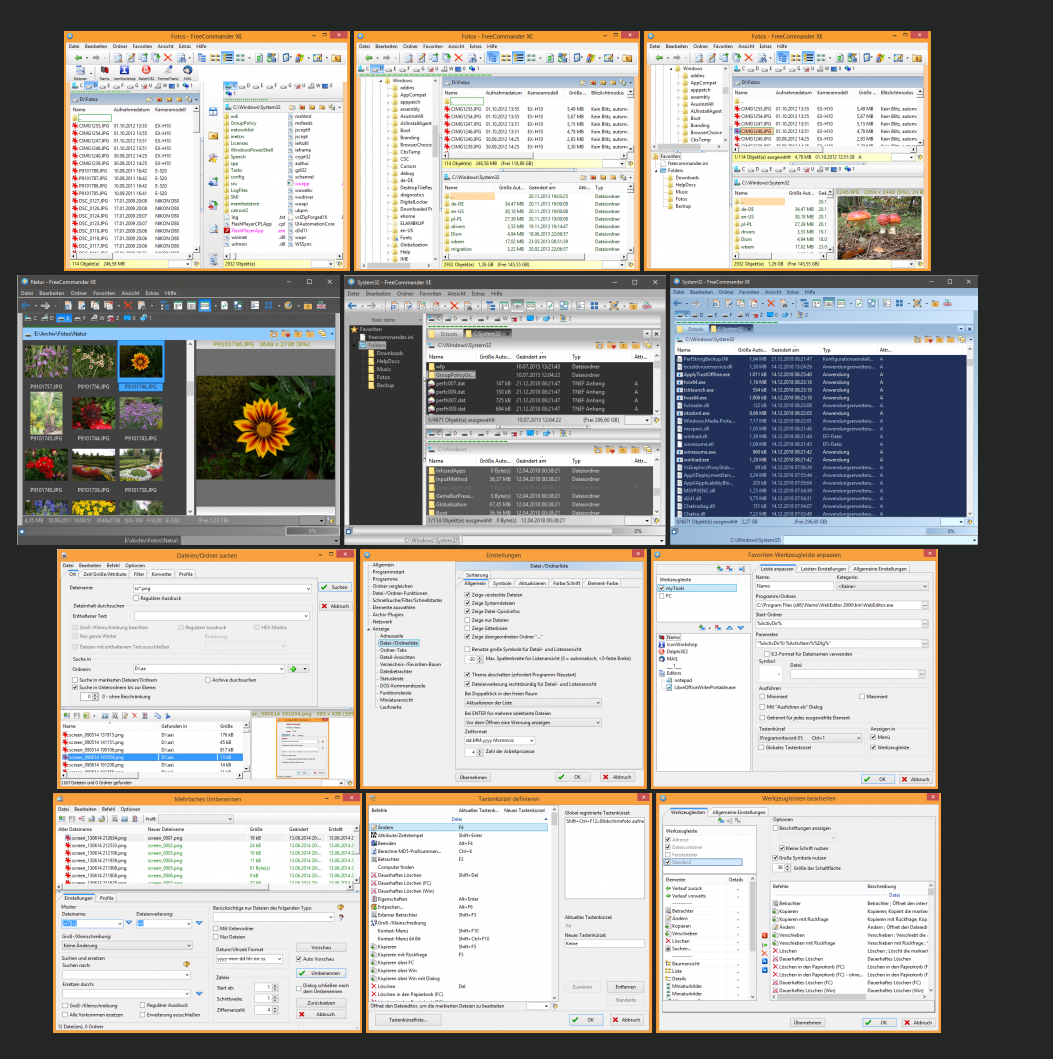1053x1059 pixels.
Task: Click red X icon between Elemente and Befehle lists
Action: 765,953
